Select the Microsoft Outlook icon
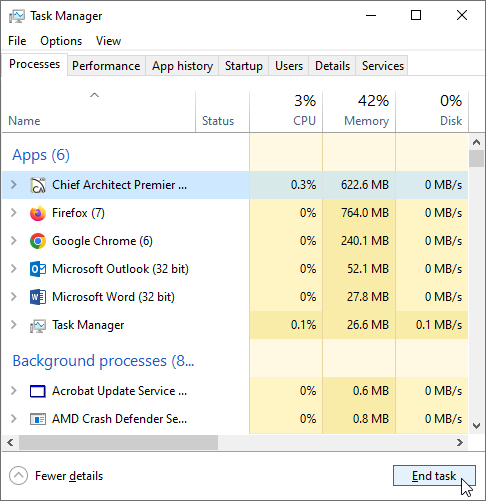Viewport: 486px width, 501px height. pyautogui.click(x=38, y=269)
